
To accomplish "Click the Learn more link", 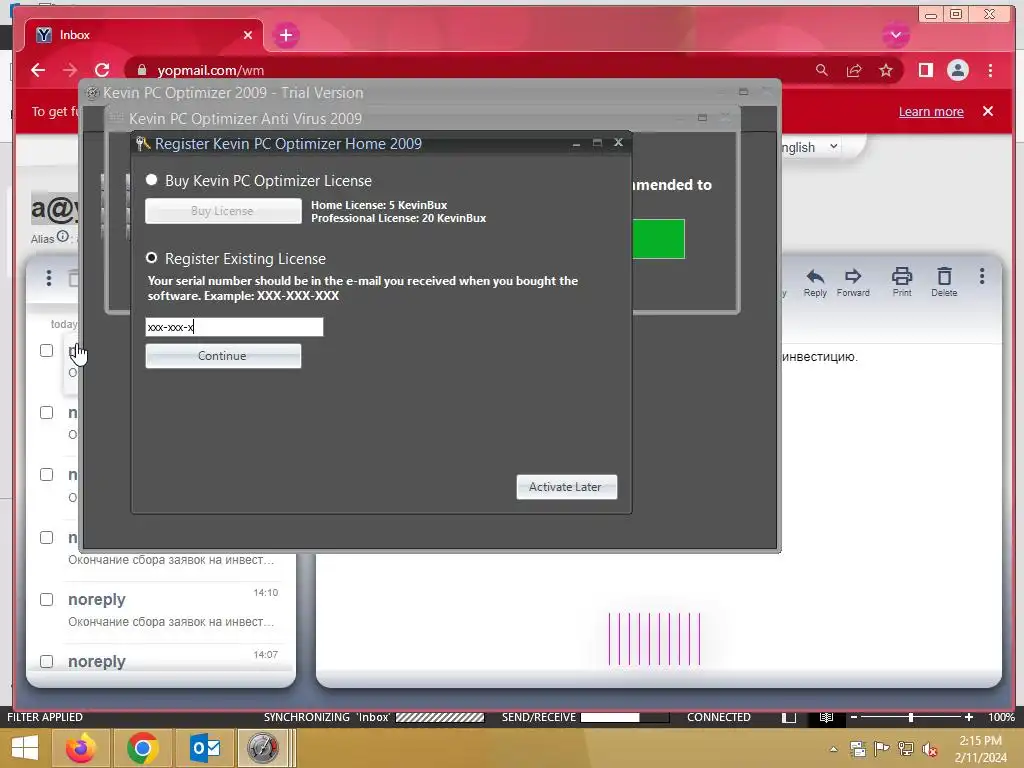I will pos(931,112).
